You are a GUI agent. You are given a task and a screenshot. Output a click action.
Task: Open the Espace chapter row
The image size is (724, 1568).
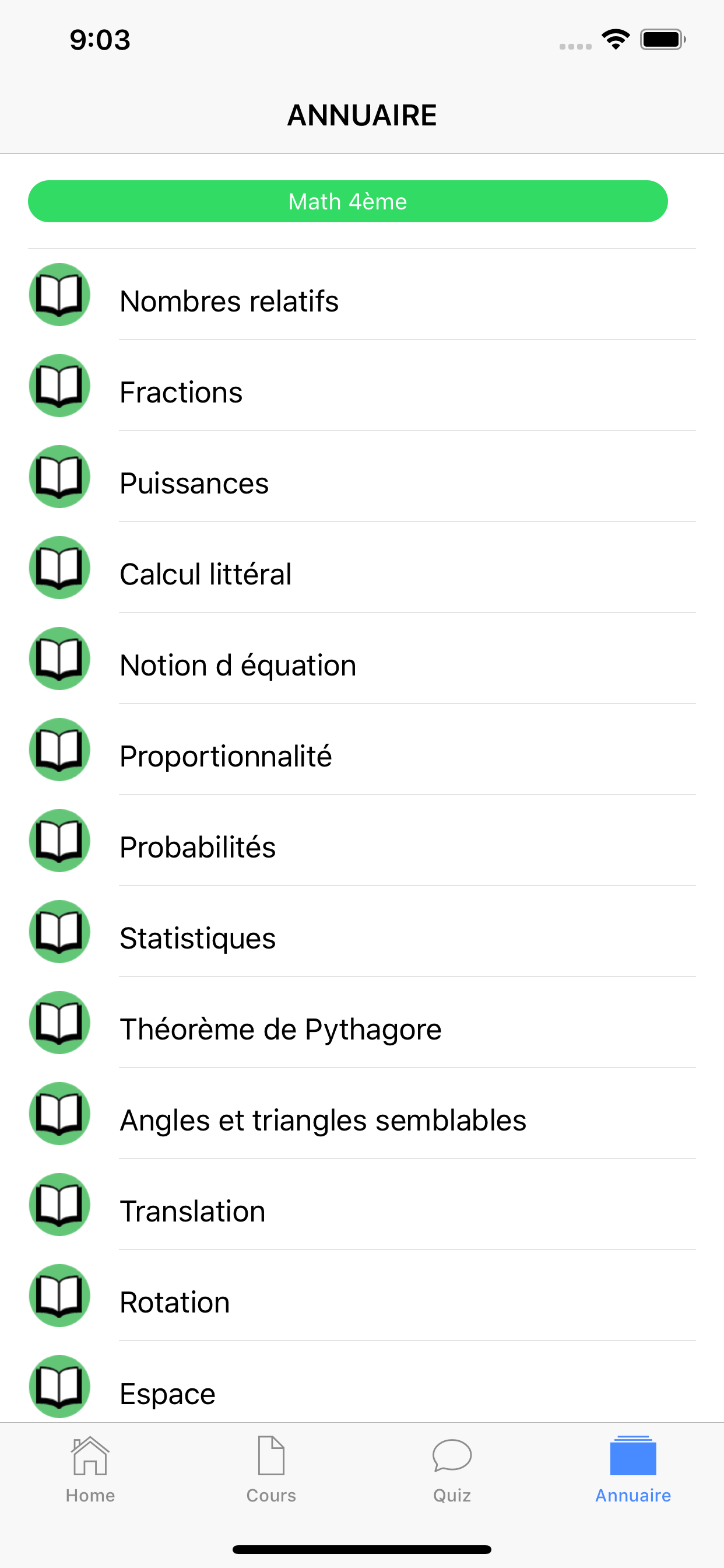click(x=167, y=1394)
